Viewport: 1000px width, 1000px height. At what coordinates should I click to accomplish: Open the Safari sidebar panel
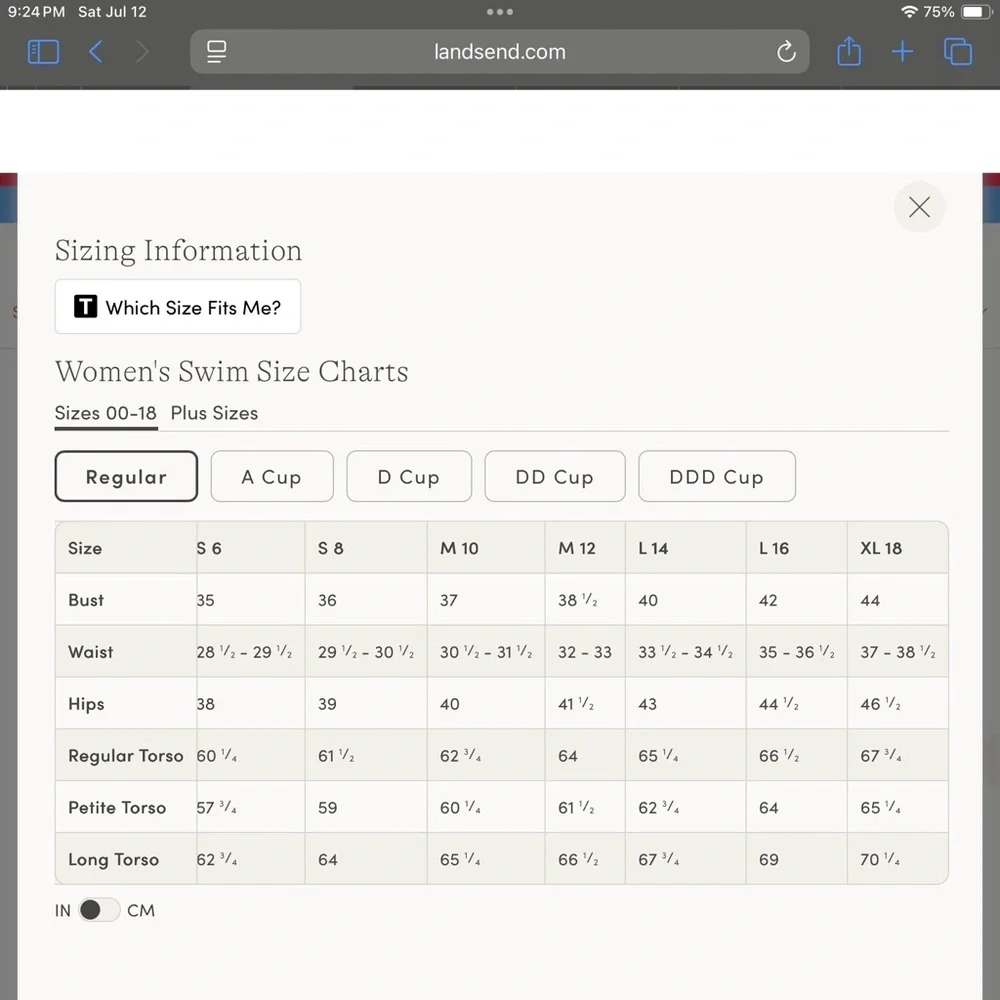tap(43, 52)
